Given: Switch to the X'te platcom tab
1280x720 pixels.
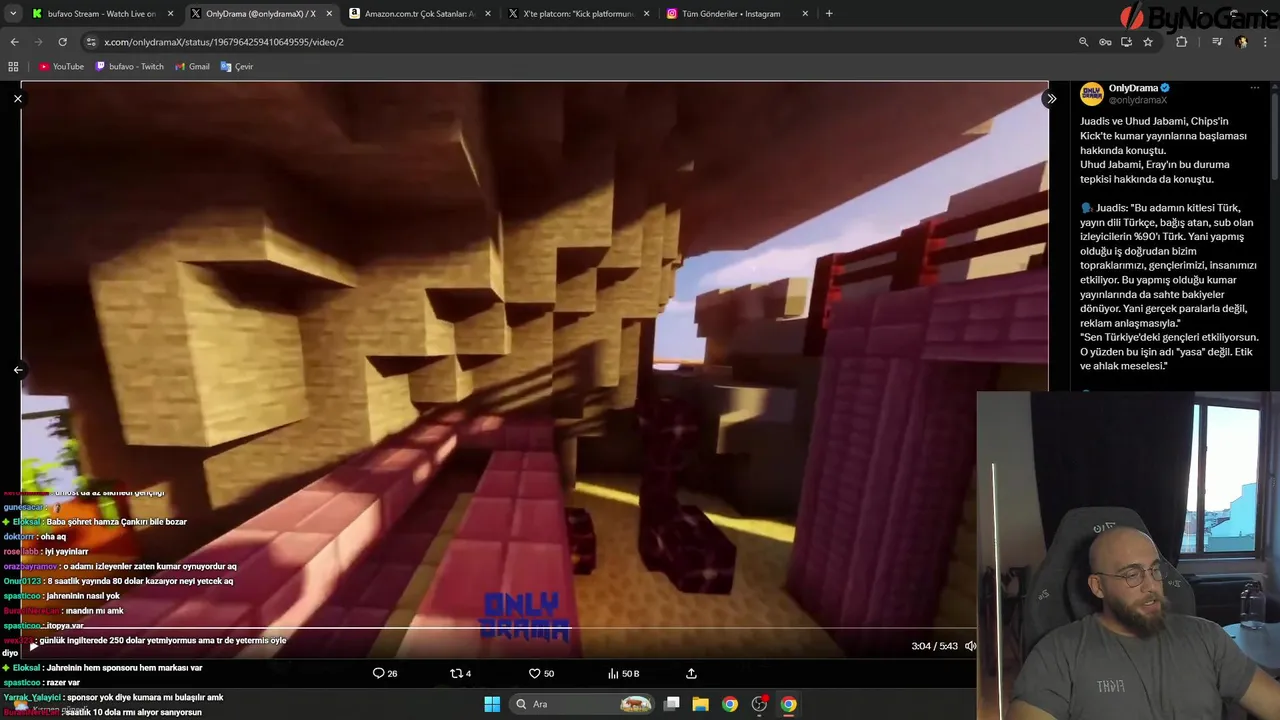Looking at the screenshot, I should tap(578, 14).
